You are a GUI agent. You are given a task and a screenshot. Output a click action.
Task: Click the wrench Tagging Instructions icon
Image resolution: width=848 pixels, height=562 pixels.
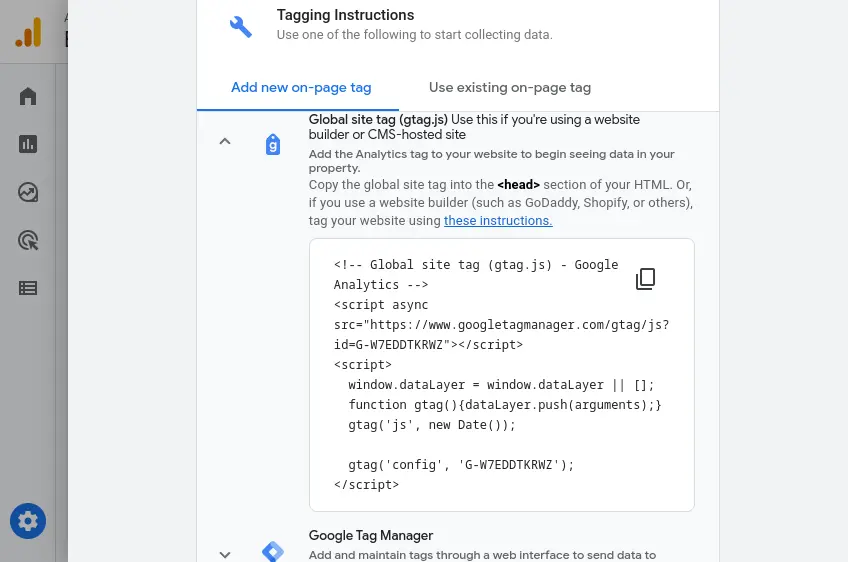tap(241, 26)
